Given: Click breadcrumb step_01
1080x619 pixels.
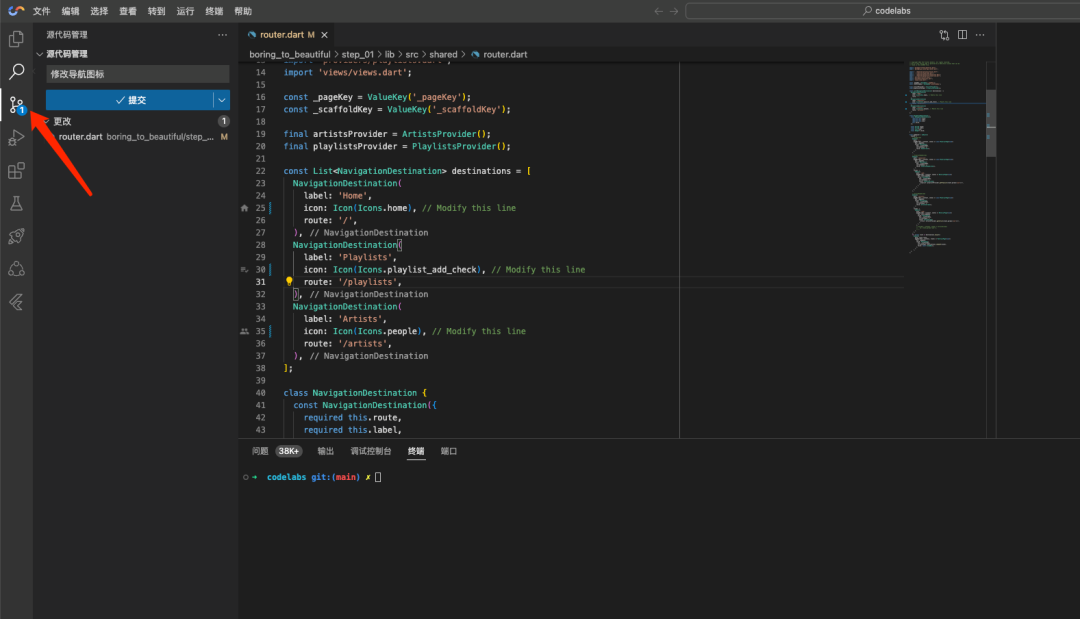Looking at the screenshot, I should click(x=357, y=54).
